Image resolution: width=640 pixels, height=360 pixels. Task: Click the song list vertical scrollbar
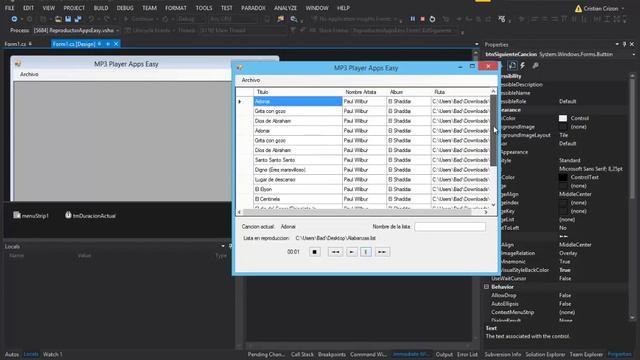pos(493,148)
